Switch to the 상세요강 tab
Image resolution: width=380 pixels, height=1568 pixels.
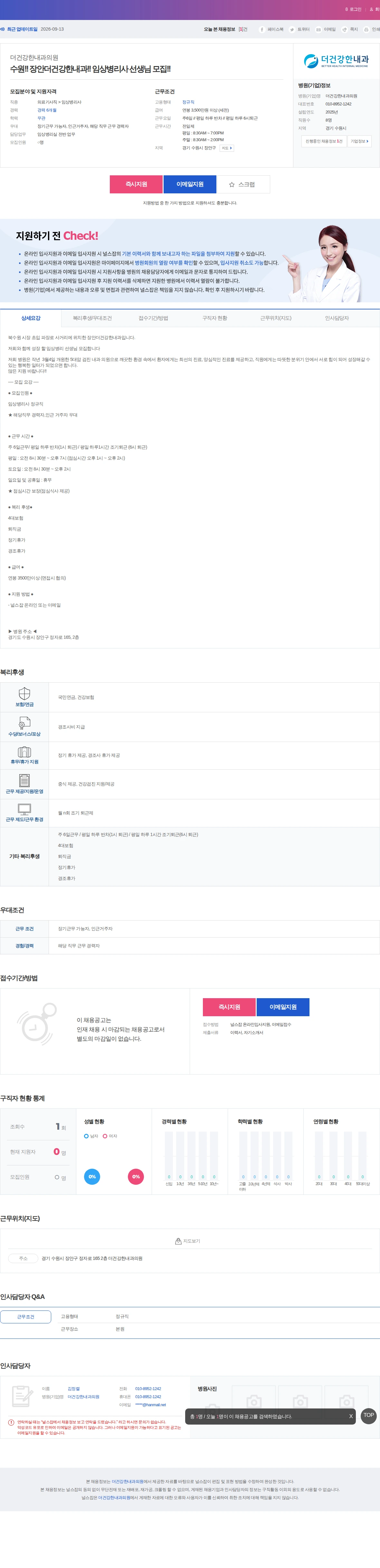pyautogui.click(x=31, y=318)
